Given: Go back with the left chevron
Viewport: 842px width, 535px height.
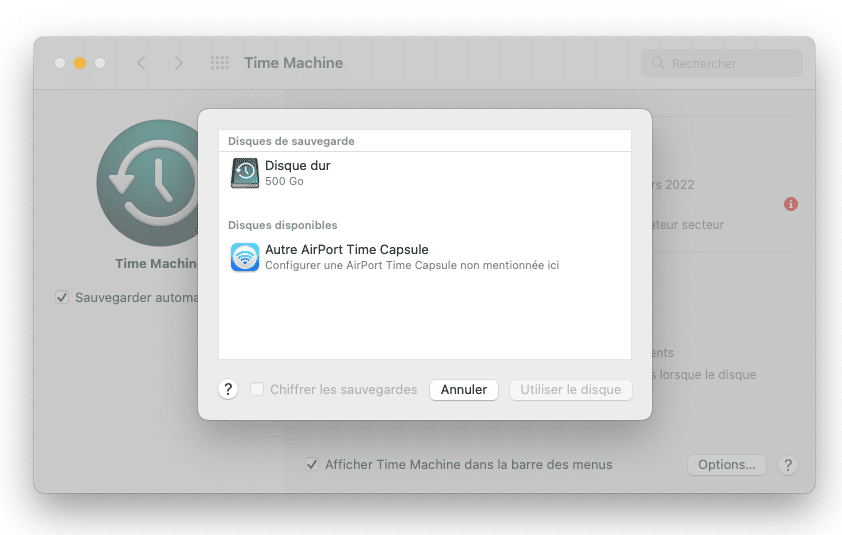Looking at the screenshot, I should coord(141,63).
